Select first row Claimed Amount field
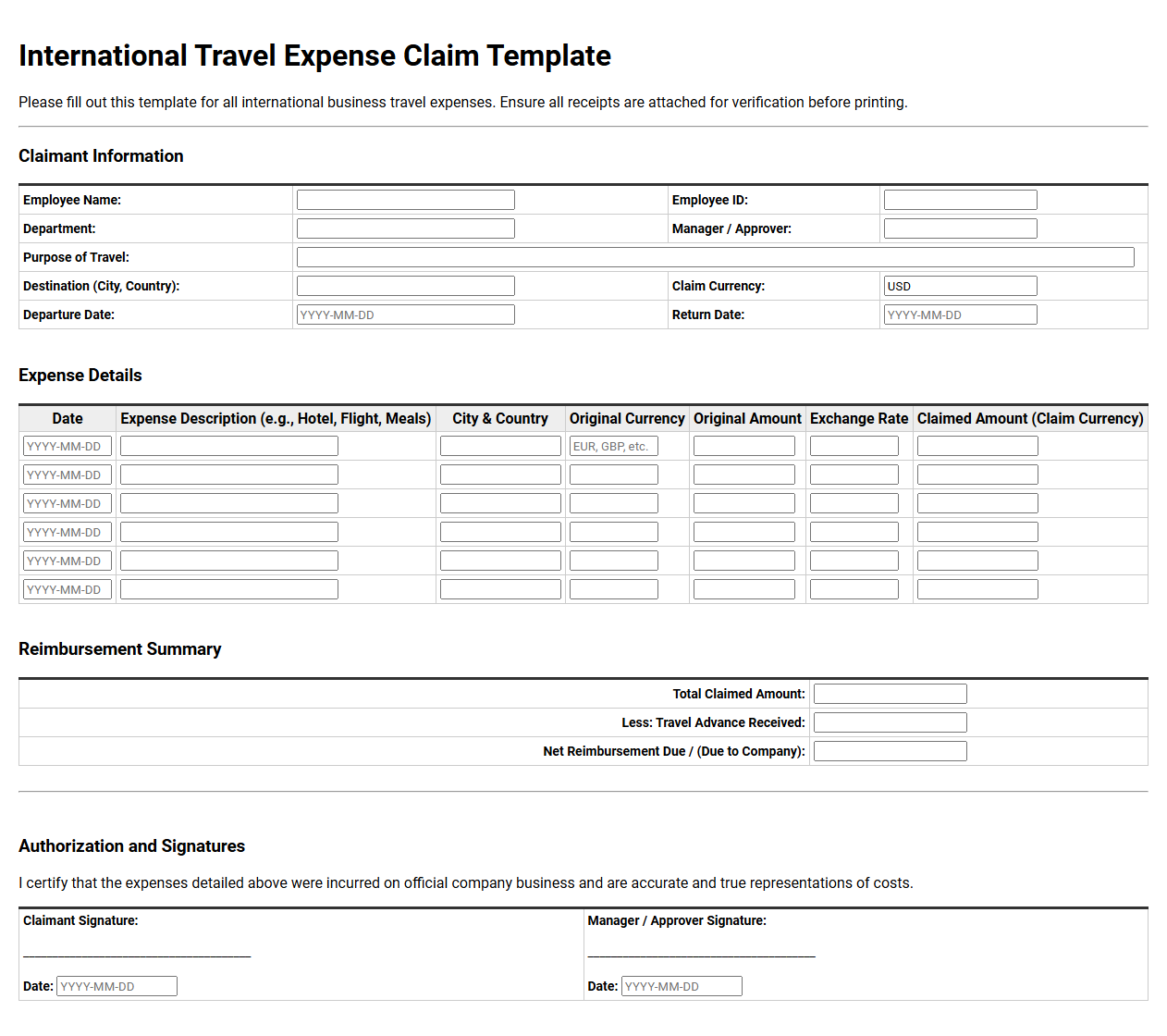1167x1036 pixels. [x=977, y=446]
